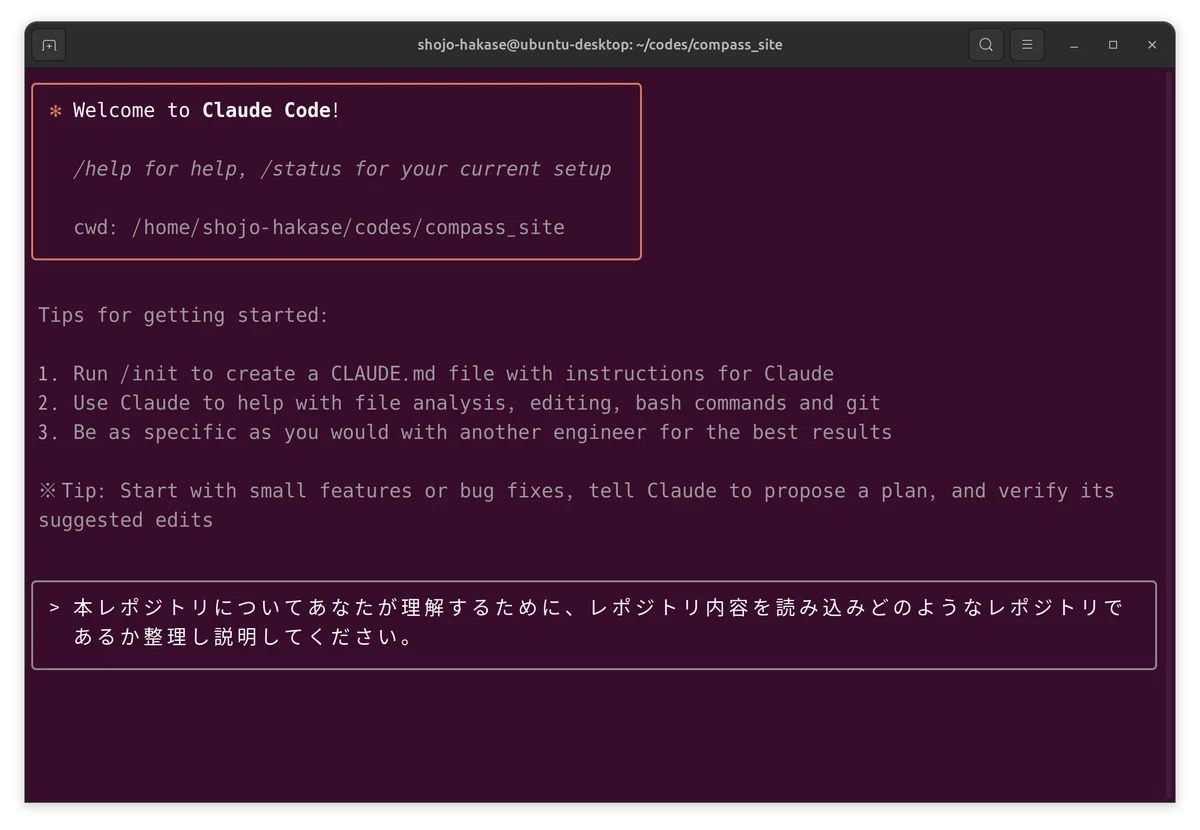Click the orange asterisk beside Welcome
This screenshot has height=830, width=1200.
(x=56, y=111)
